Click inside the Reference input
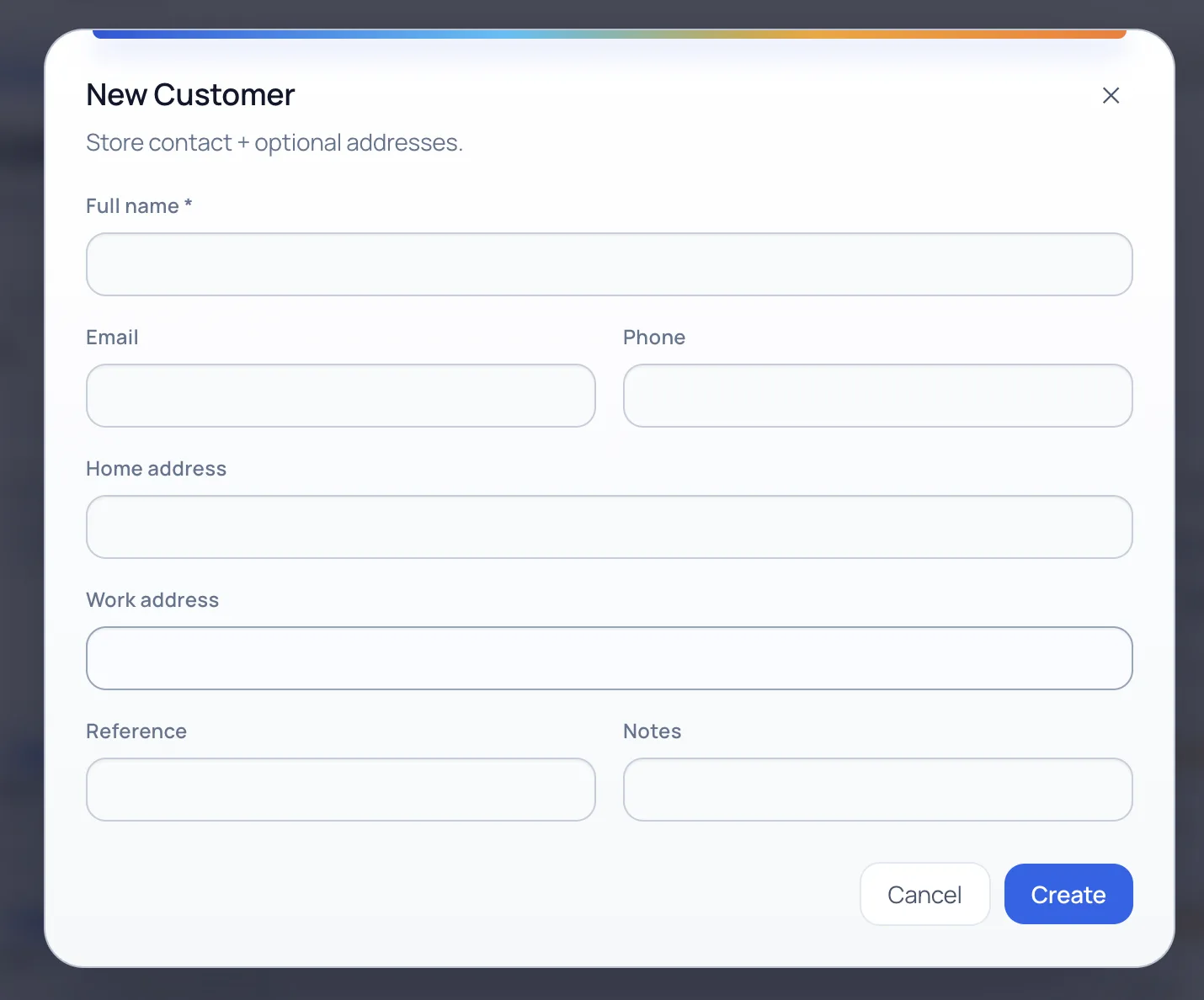The image size is (1204, 1000). tap(340, 790)
